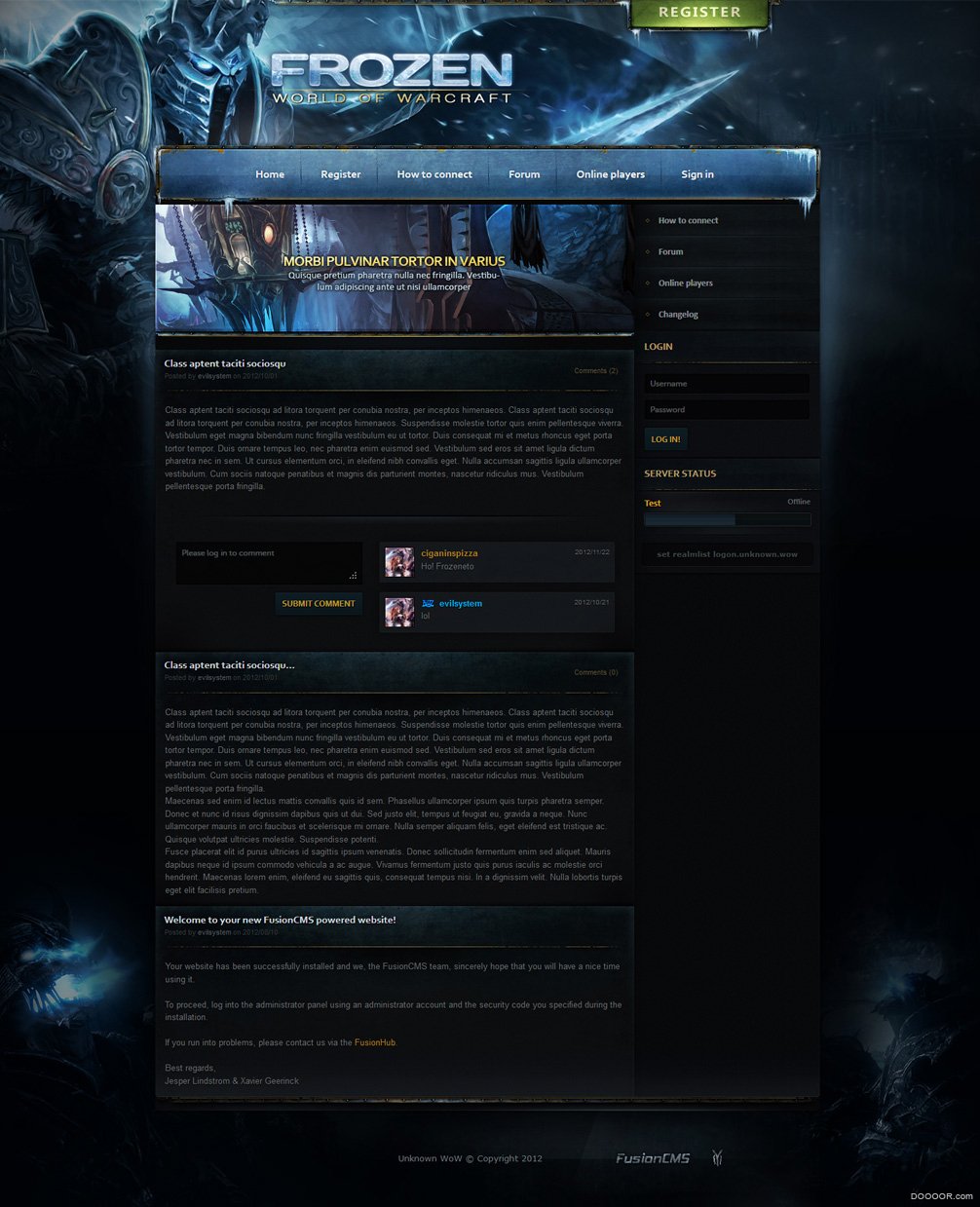Click the set realmlist logon.unknown.wow text

click(x=727, y=554)
